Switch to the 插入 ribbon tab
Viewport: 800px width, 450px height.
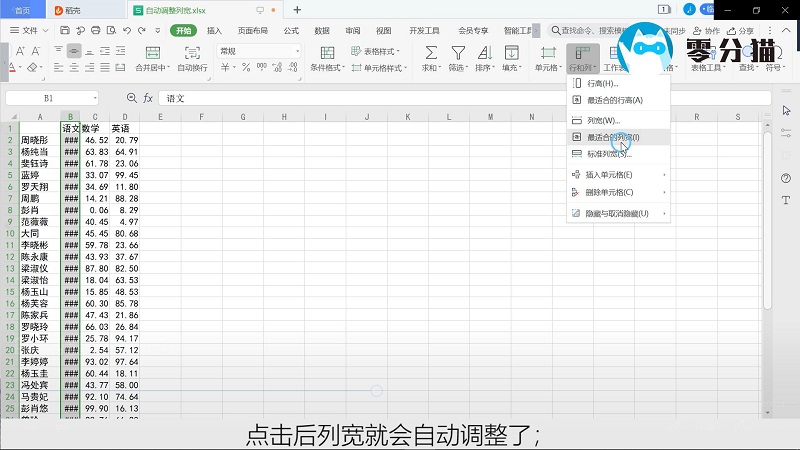[214, 30]
